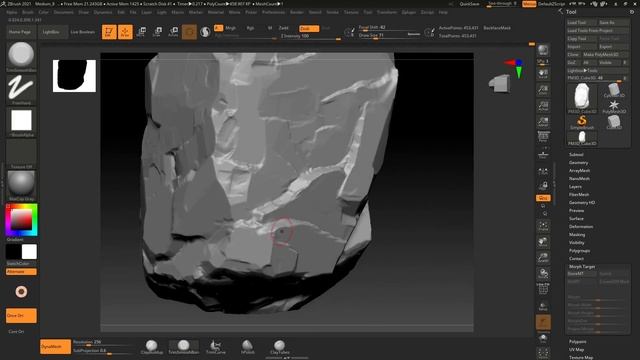Click the sculptris-style sphere icon in top shelf
The height and width of the screenshot is (360, 640).
205,32
